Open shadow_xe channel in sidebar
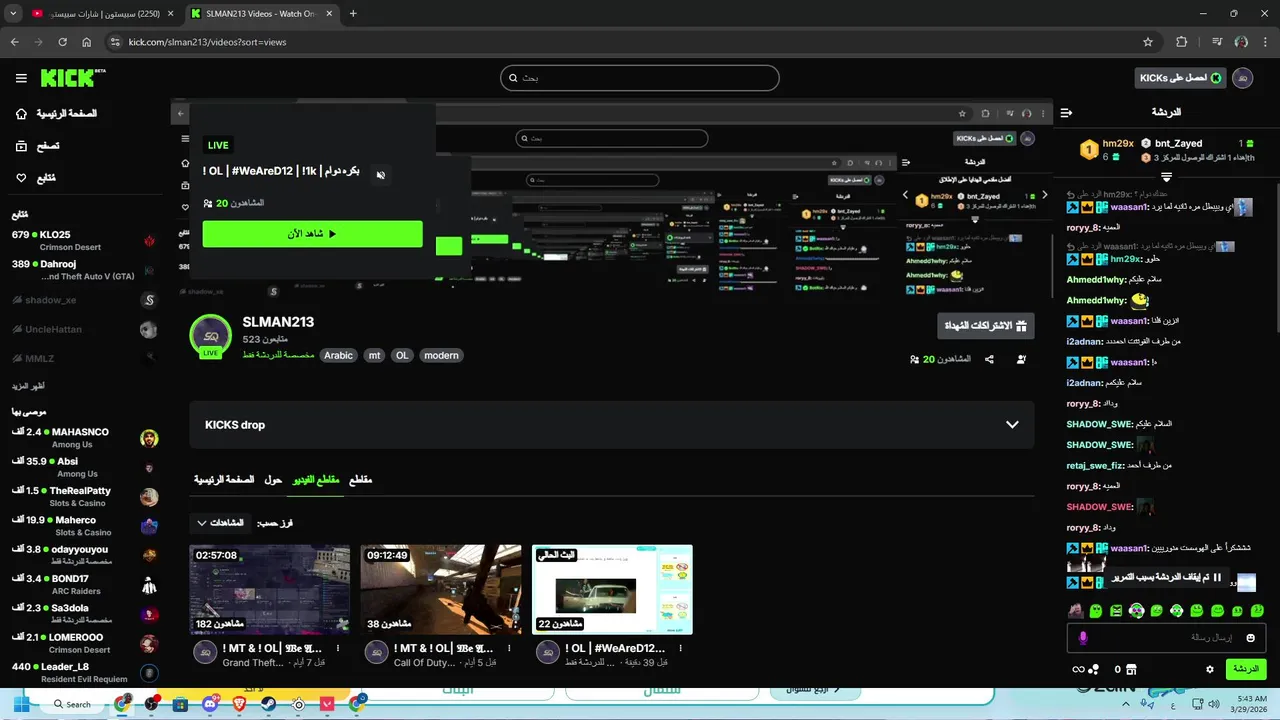The image size is (1280, 720). pos(84,300)
